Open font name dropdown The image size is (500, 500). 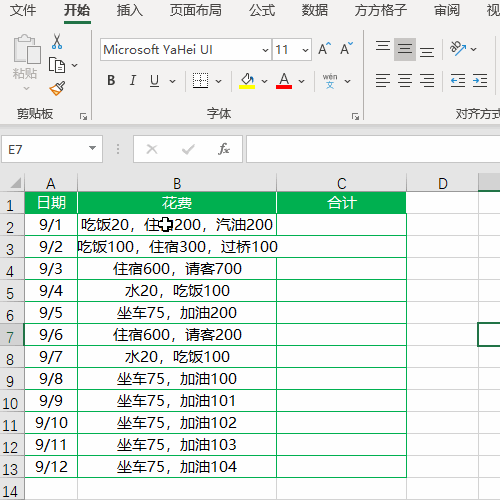(265, 50)
